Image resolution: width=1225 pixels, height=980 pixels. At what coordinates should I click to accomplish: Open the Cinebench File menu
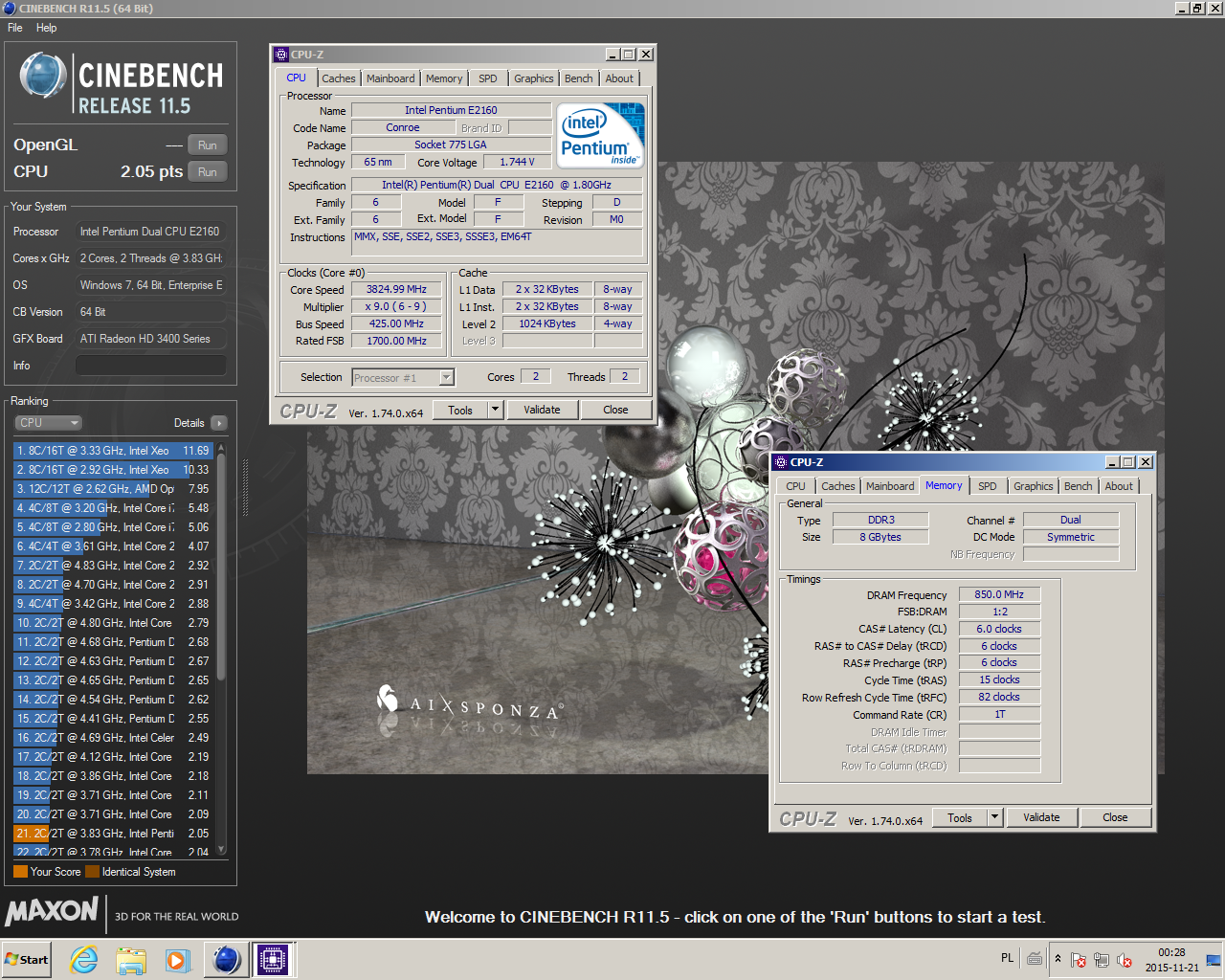coord(15,28)
